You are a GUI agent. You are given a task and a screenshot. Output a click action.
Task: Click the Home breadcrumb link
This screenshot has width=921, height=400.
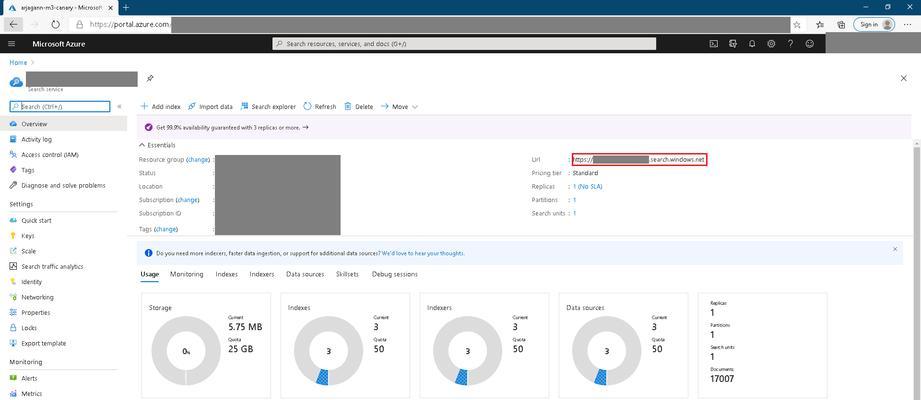click(x=18, y=62)
